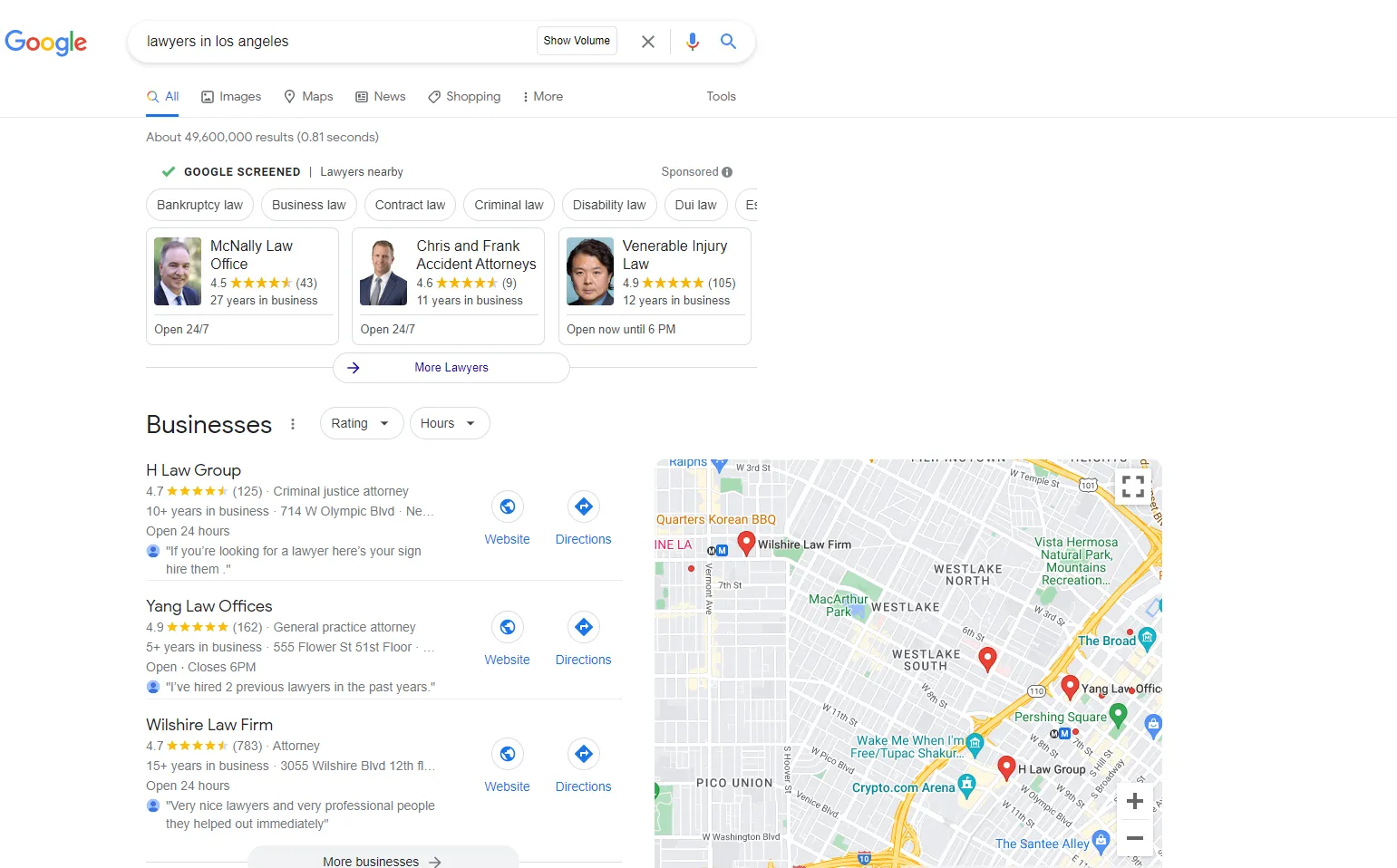Open the Wilshire Law Firm business listing title

[x=209, y=725]
